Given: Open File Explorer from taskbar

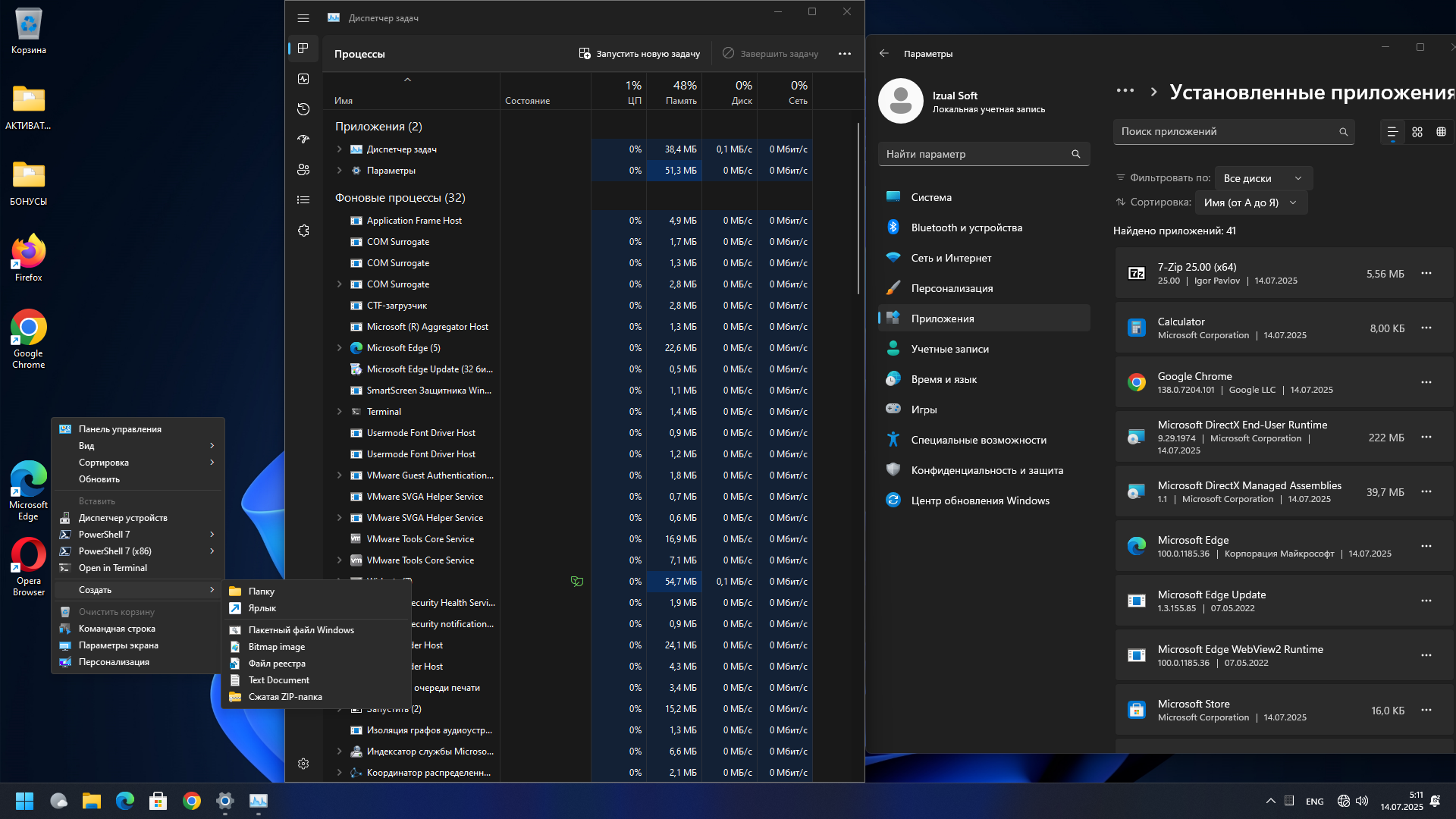Looking at the screenshot, I should (x=92, y=801).
